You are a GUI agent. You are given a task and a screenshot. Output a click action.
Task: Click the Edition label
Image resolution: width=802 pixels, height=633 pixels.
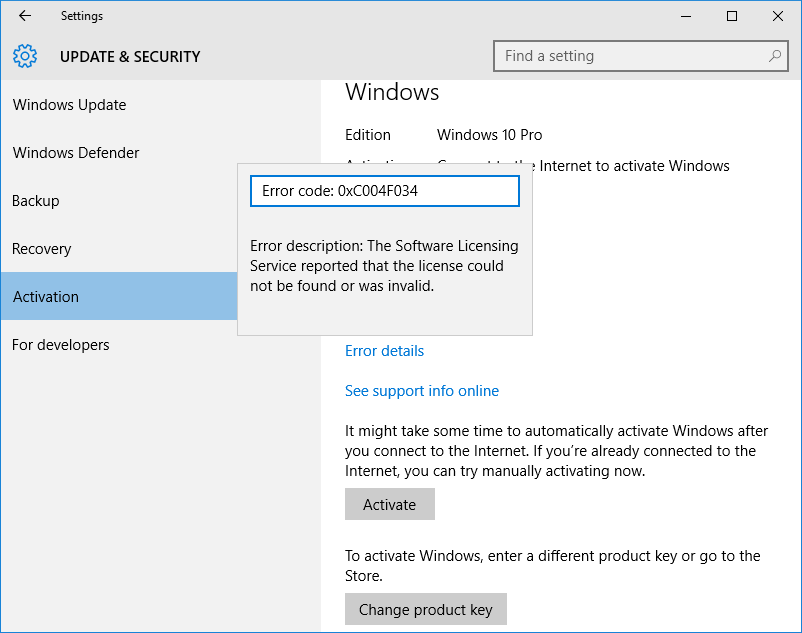[368, 134]
